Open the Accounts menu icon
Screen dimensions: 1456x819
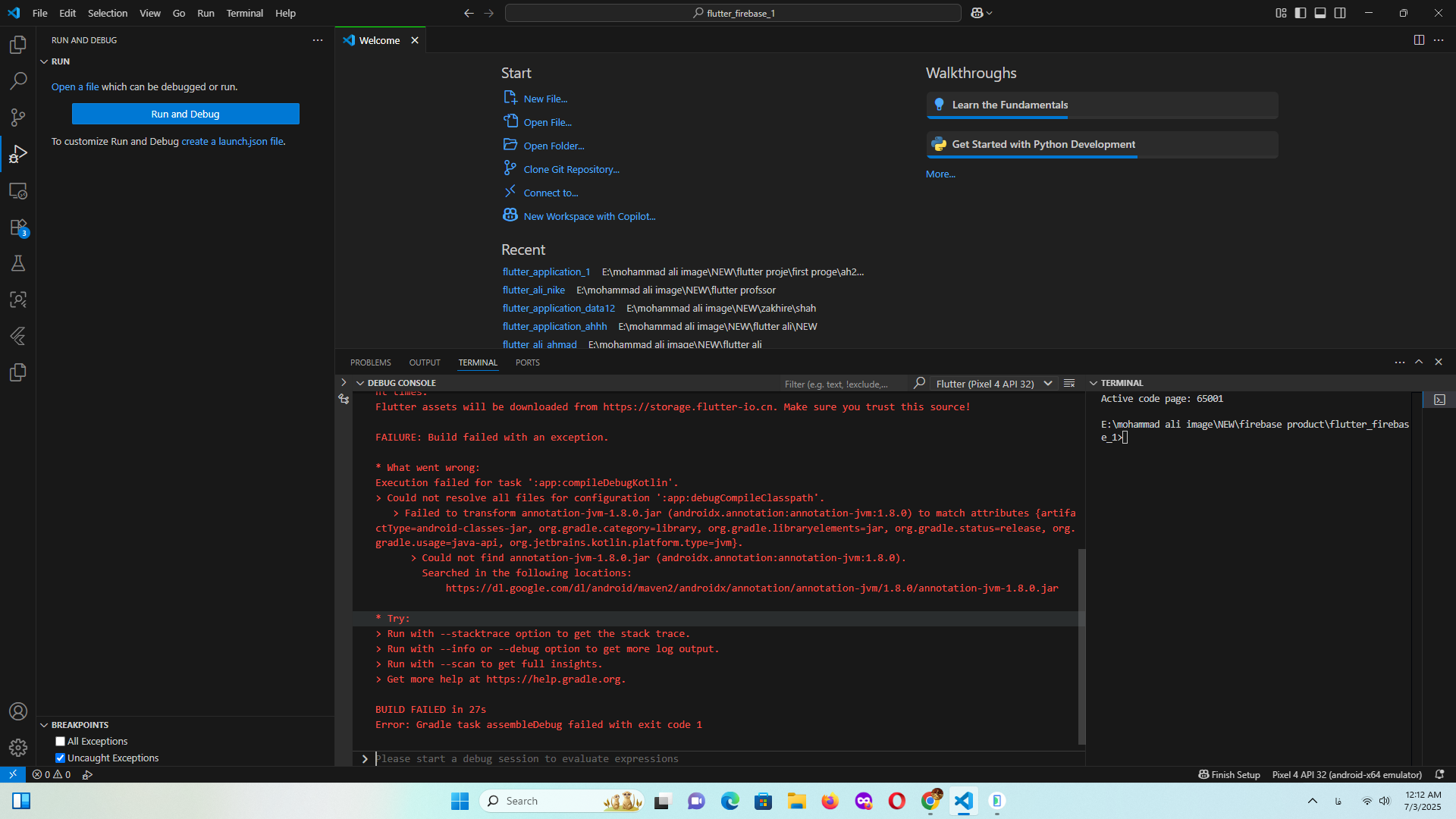tap(18, 711)
